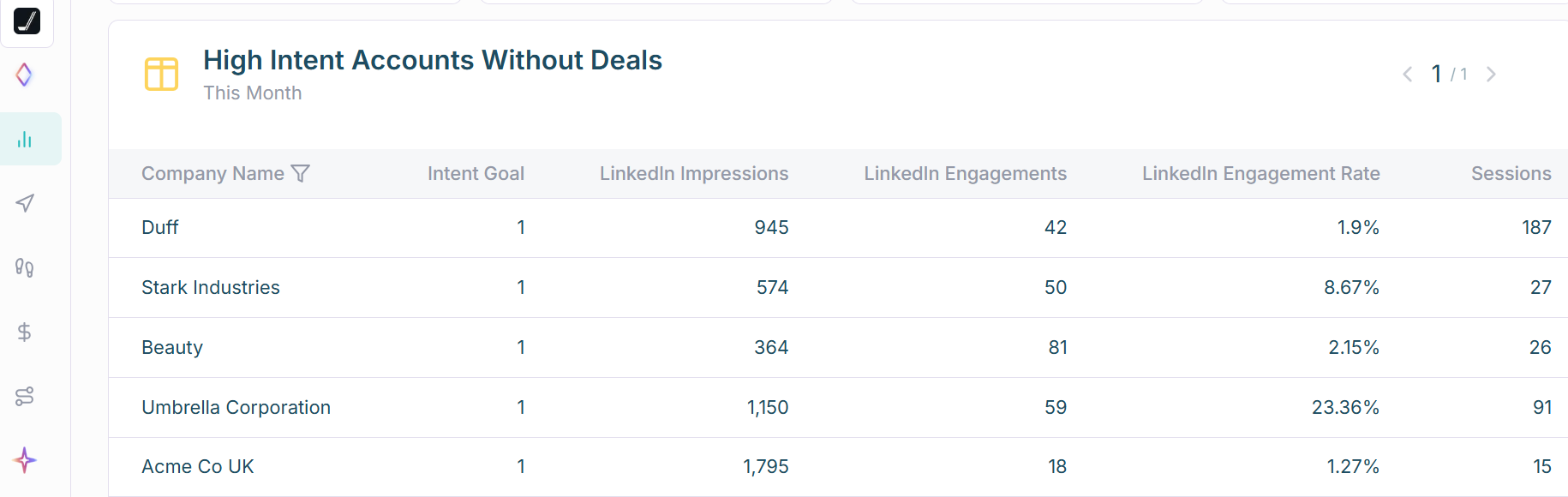The image size is (1568, 497).
Task: Click the app logo at top of sidebar
Action: click(27, 22)
